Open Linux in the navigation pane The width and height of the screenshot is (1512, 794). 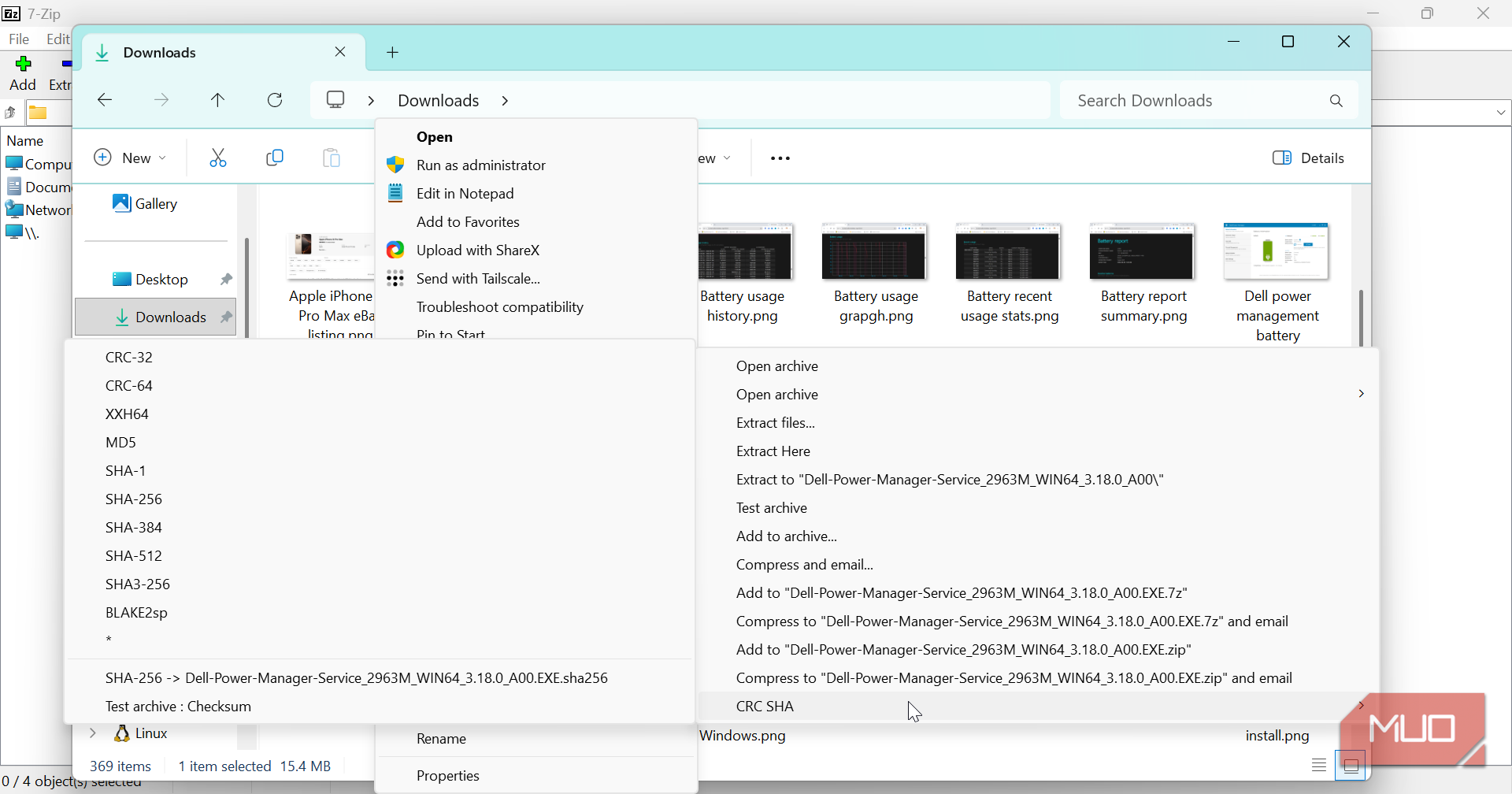tap(141, 733)
